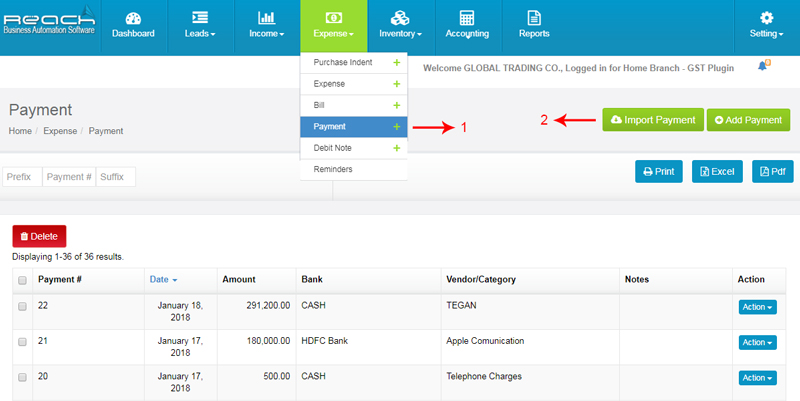Click the Print button
This screenshot has height=401, width=800.
(659, 171)
